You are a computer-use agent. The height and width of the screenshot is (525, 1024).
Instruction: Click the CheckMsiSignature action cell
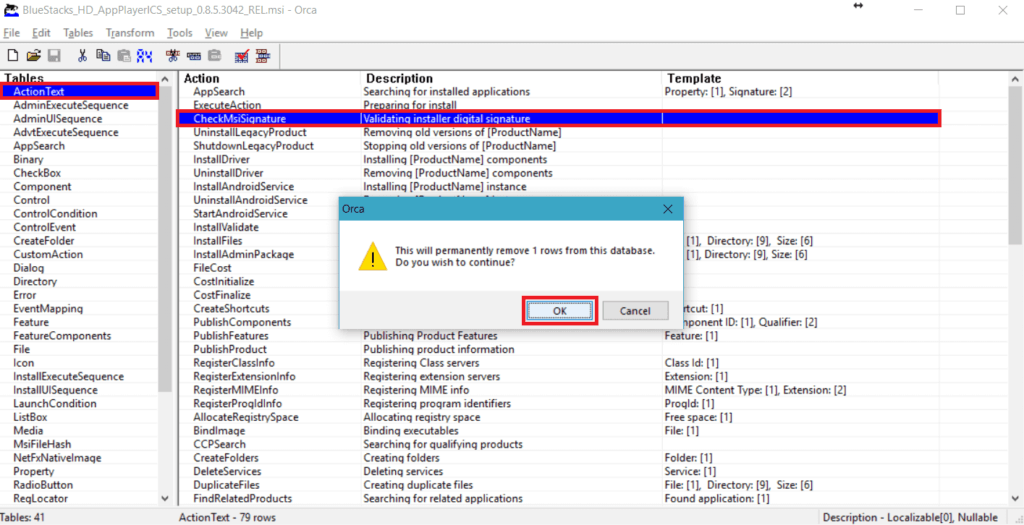click(x=240, y=119)
